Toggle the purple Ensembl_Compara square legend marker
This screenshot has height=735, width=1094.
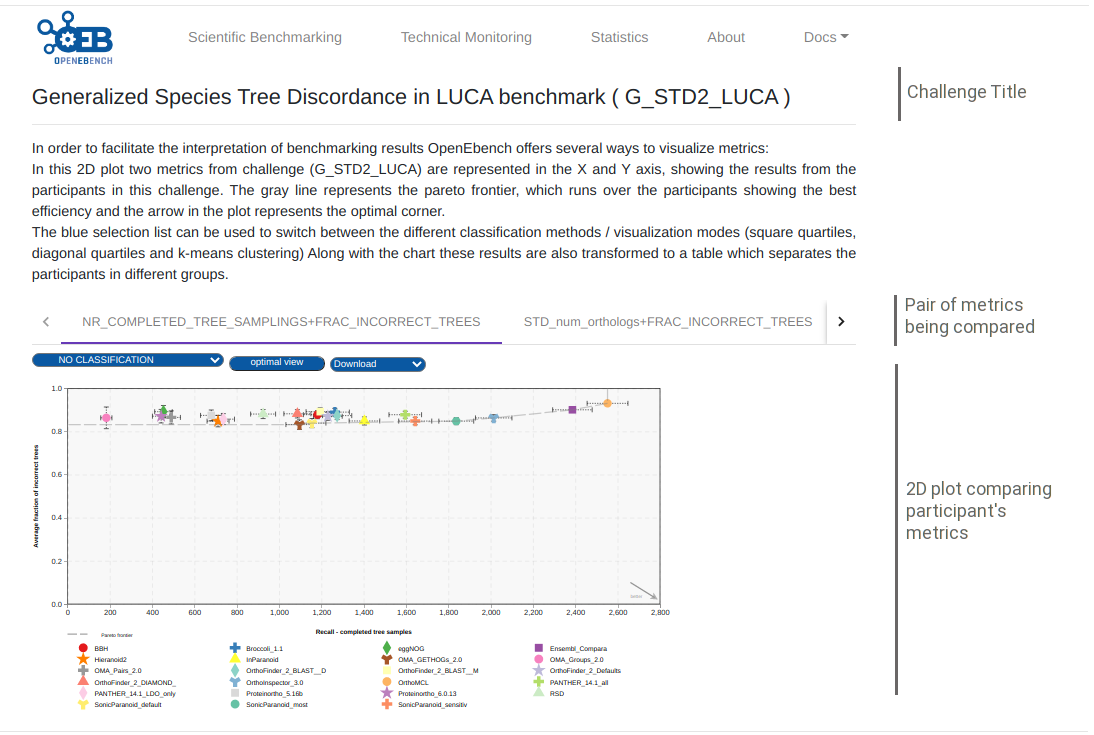click(x=539, y=648)
